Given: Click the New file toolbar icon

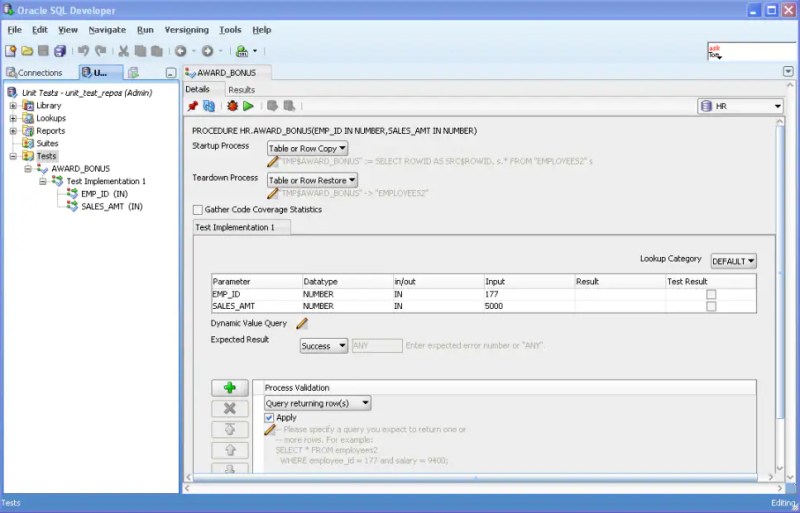Looking at the screenshot, I should 11,51.
